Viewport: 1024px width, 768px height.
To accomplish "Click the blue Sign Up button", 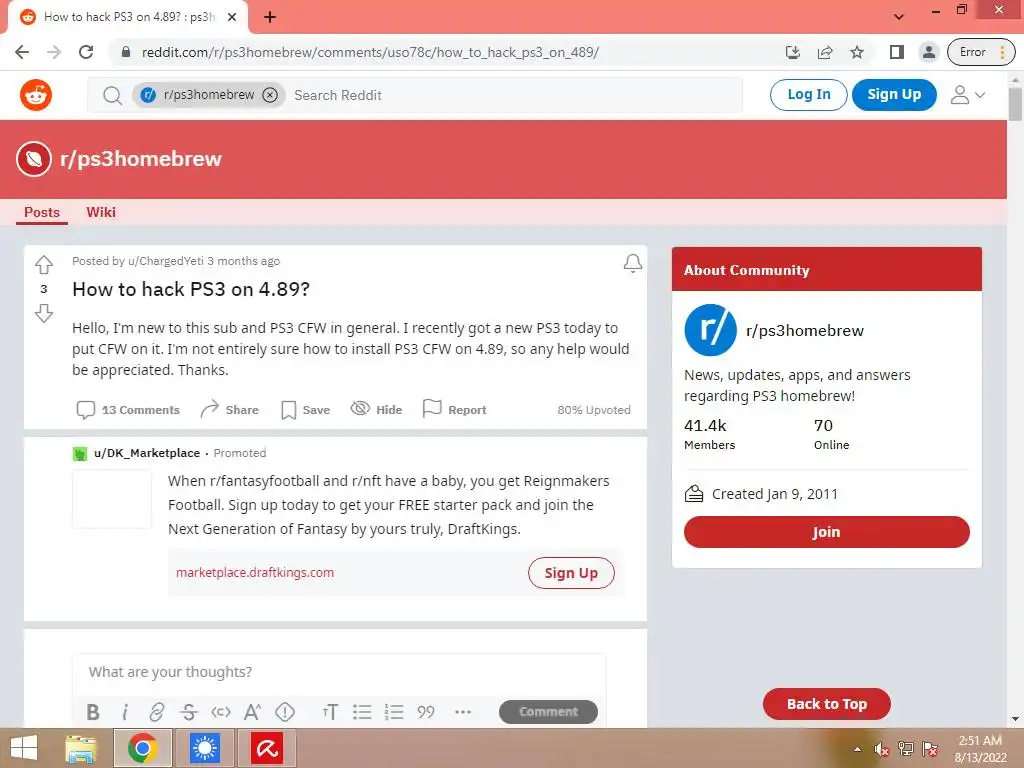I will tap(894, 95).
